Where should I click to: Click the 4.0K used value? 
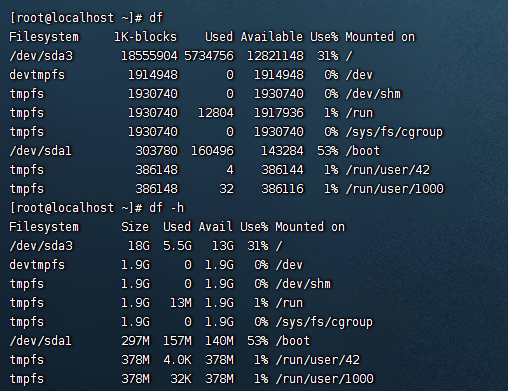point(177,360)
